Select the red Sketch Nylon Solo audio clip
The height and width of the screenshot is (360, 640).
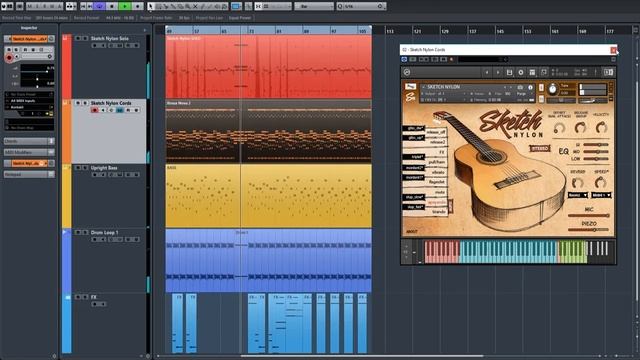pos(268,67)
